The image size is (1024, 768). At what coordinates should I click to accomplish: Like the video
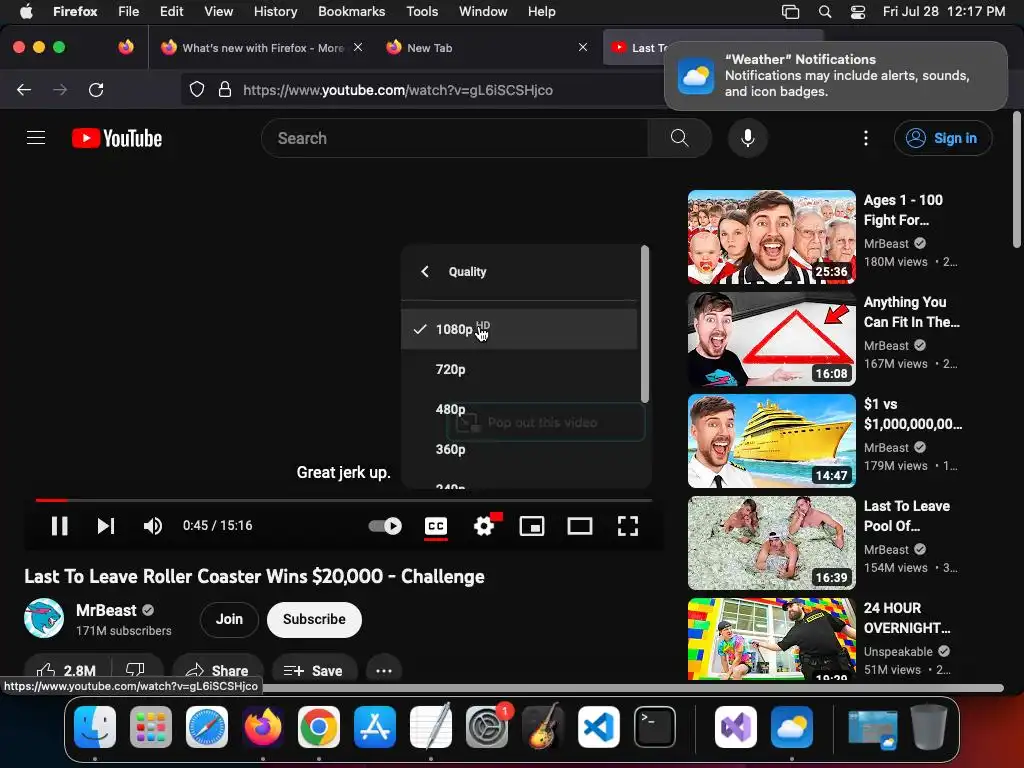[x=68, y=670]
